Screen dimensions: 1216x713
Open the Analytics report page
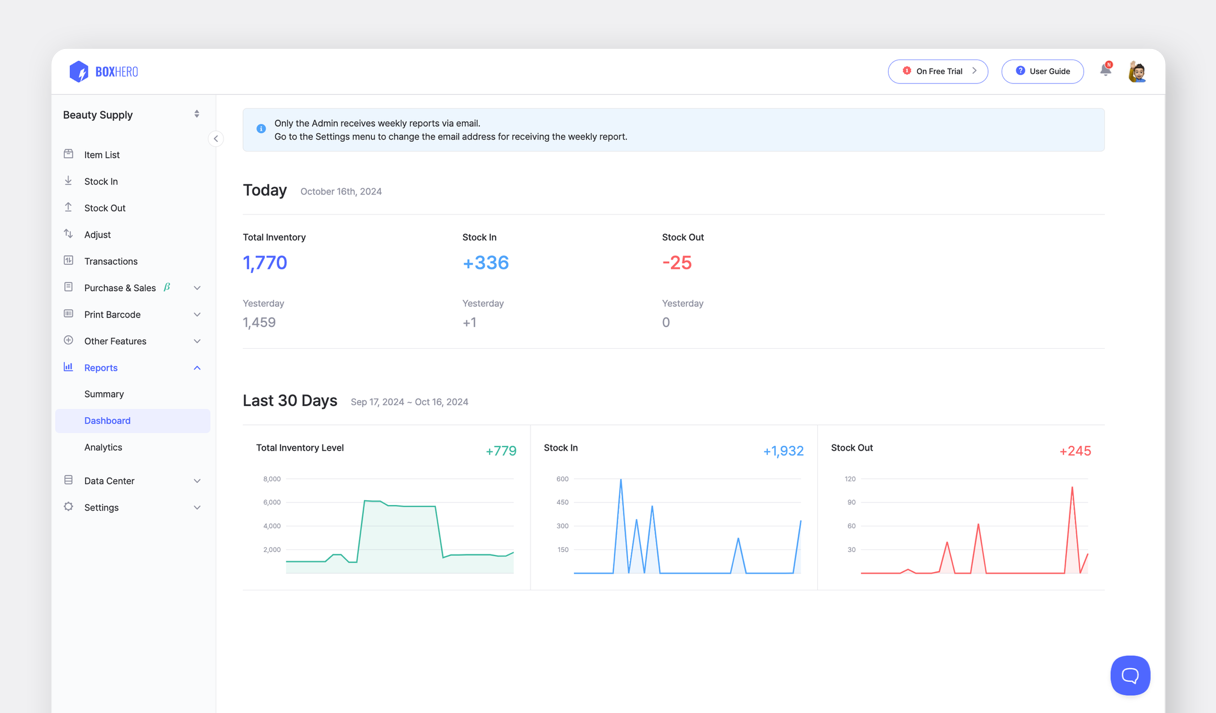(x=103, y=447)
